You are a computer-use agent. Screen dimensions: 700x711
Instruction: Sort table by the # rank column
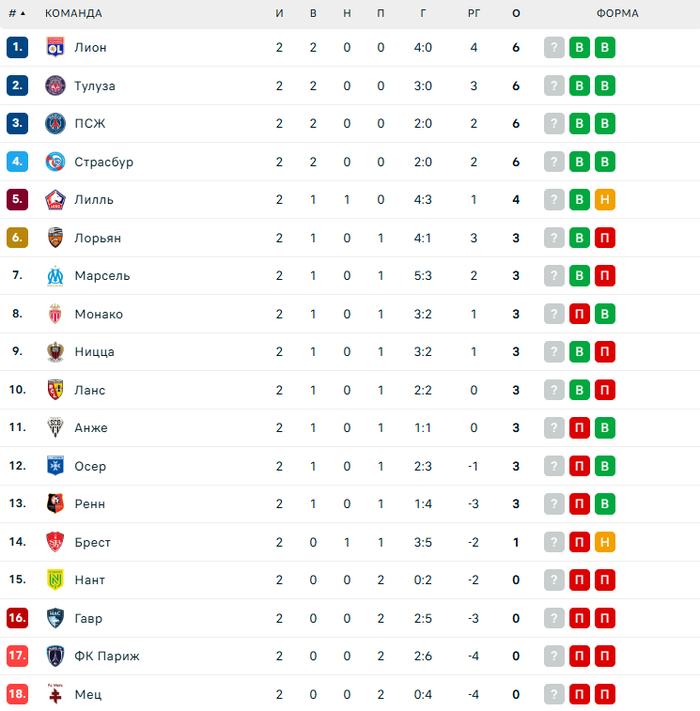click(16, 14)
